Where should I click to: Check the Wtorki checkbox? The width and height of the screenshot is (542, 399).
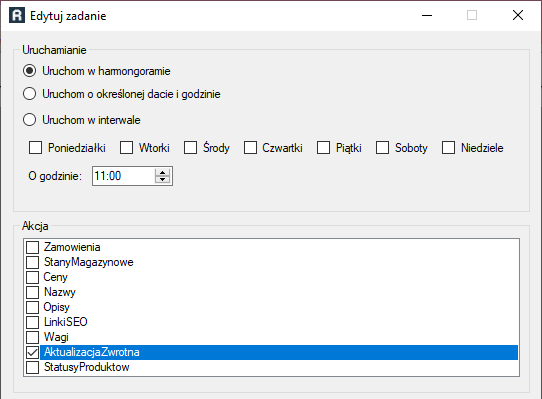(x=127, y=148)
